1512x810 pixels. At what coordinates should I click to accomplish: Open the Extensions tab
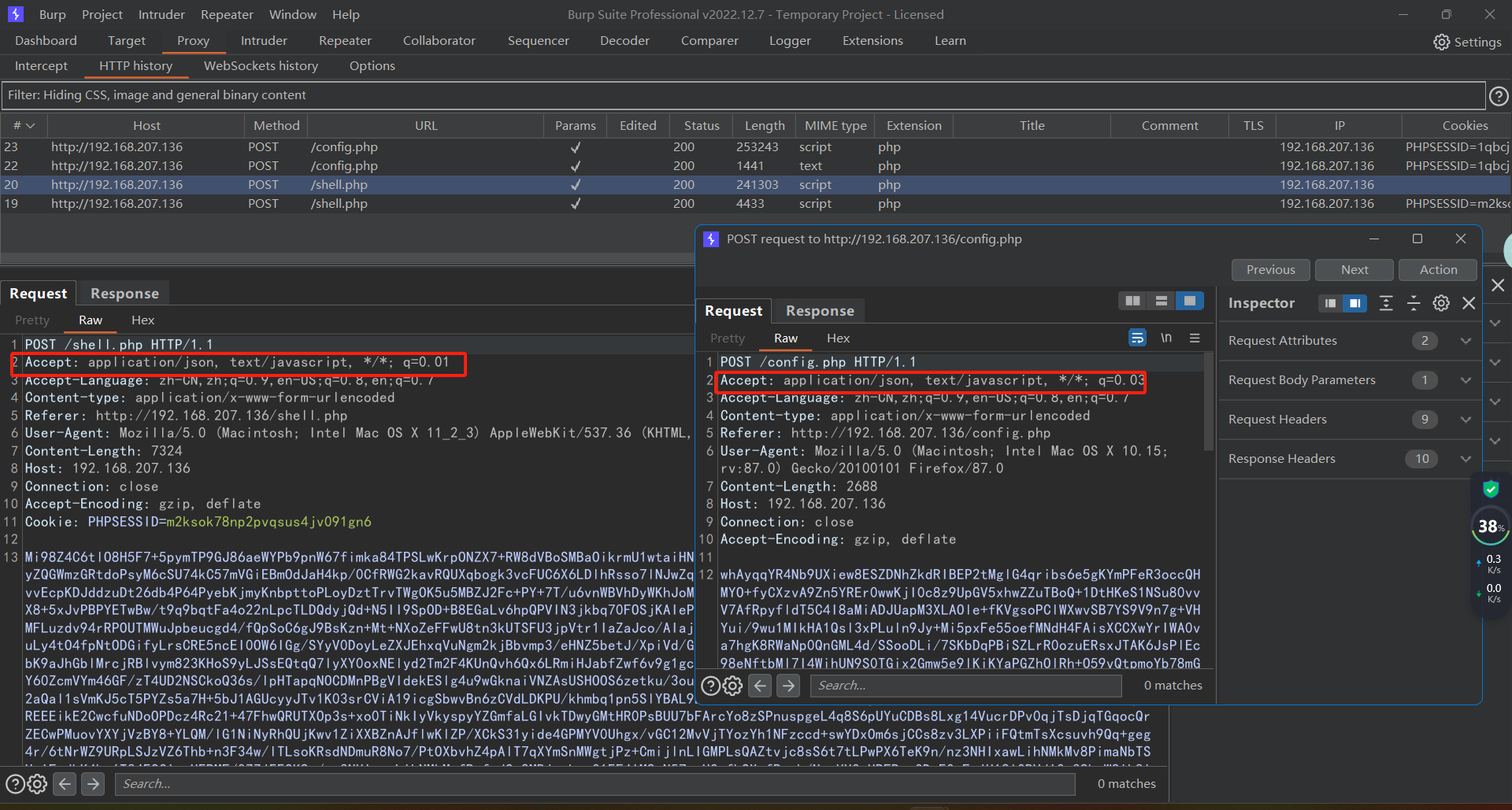click(873, 41)
